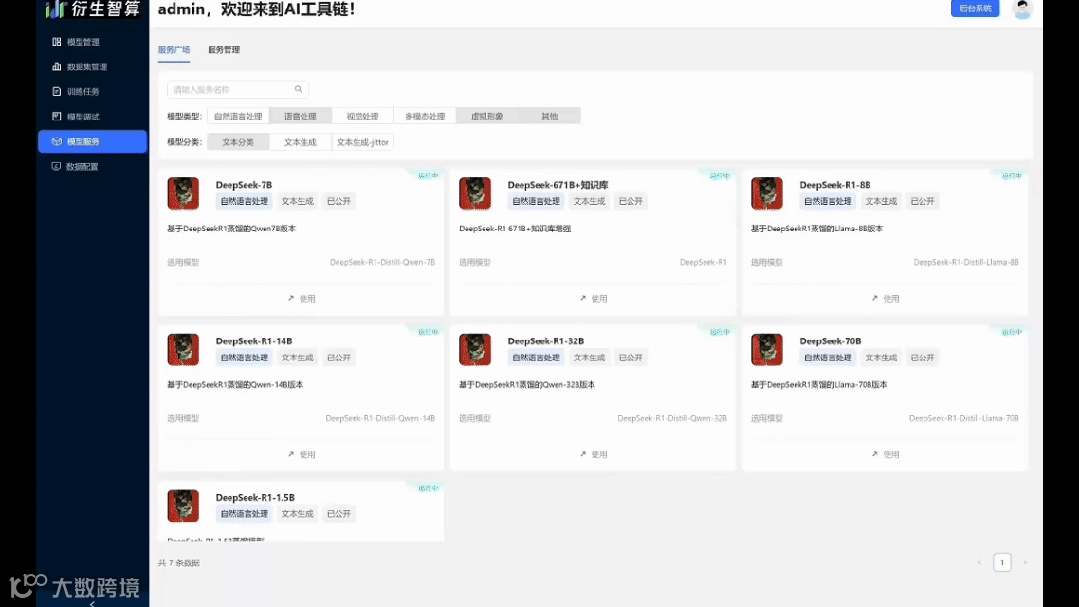Filter model type by 视觉处理
1079x607 pixels.
click(x=363, y=116)
